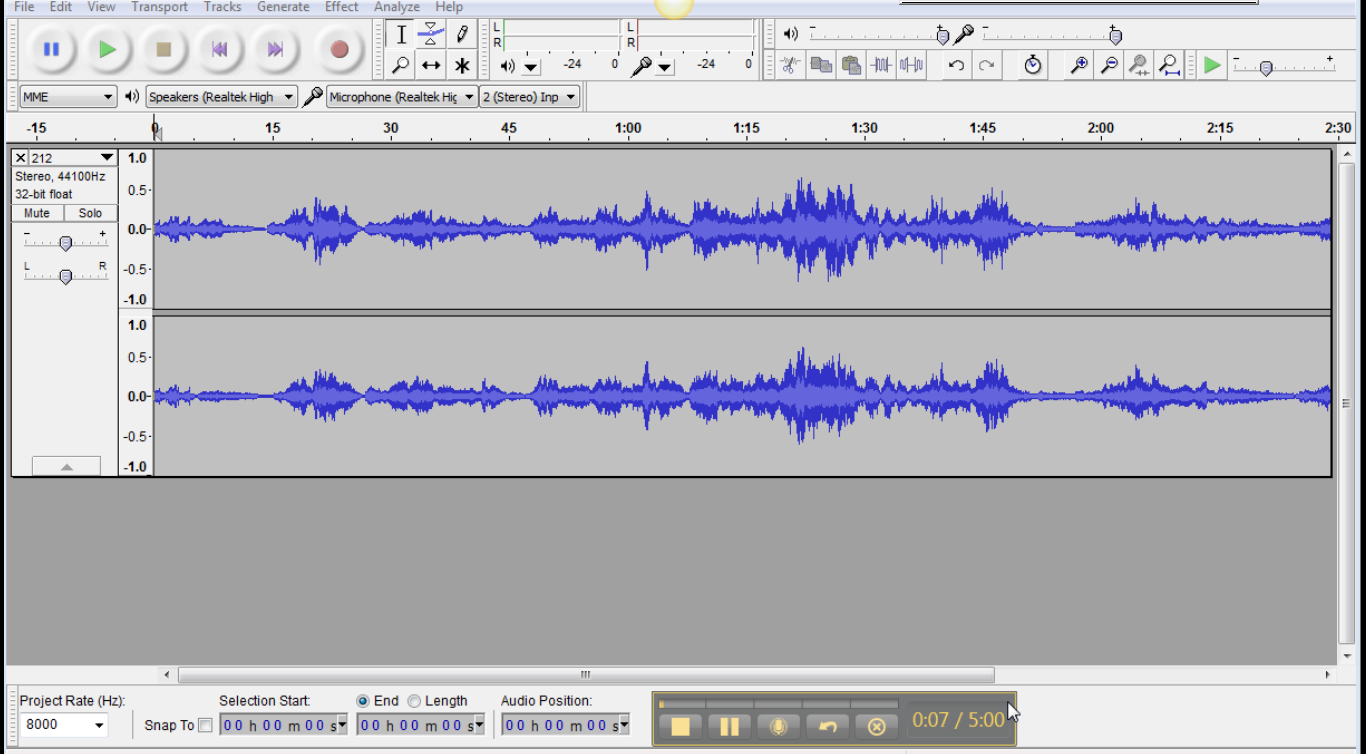The image size is (1366, 754).
Task: Open the Tracks menu
Action: 222,7
